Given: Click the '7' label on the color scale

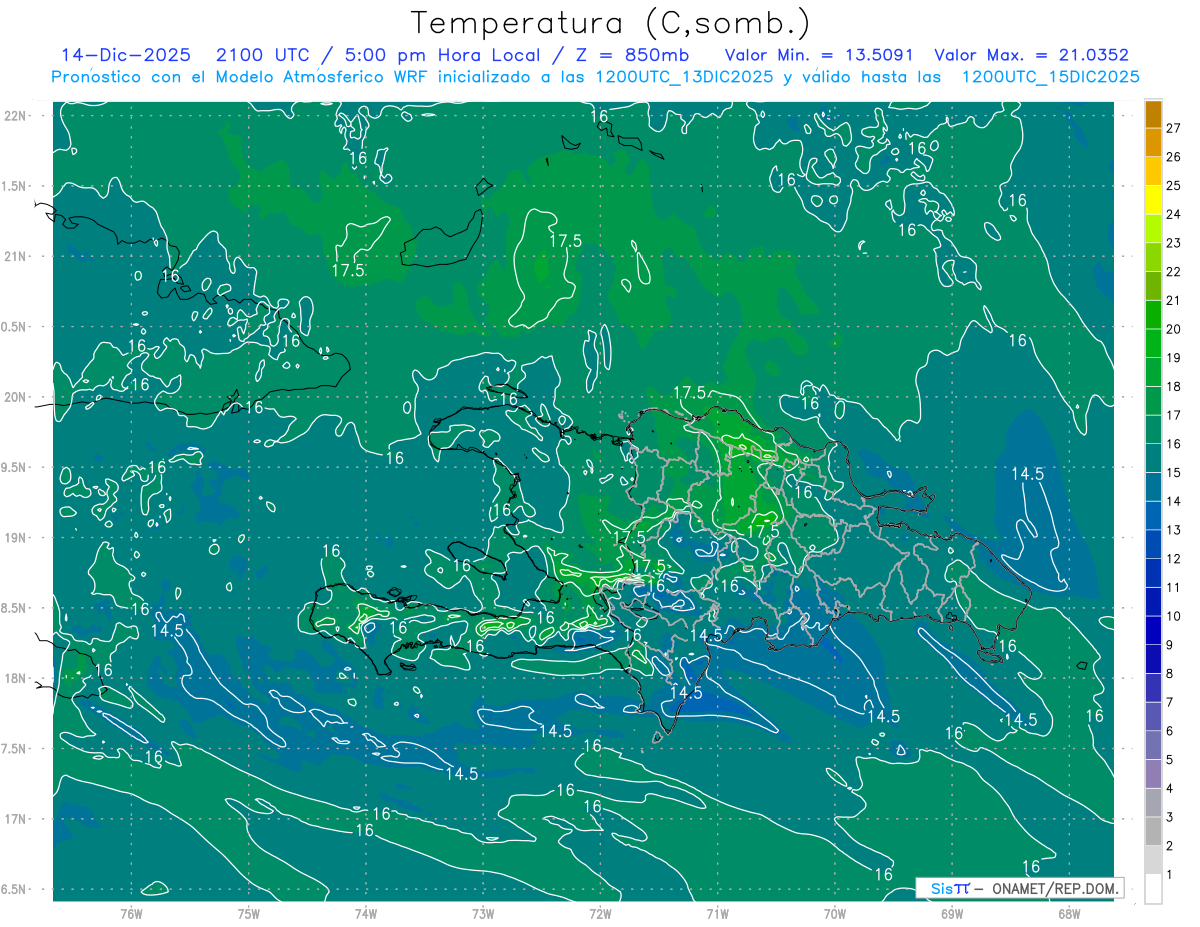Looking at the screenshot, I should [x=1170, y=702].
